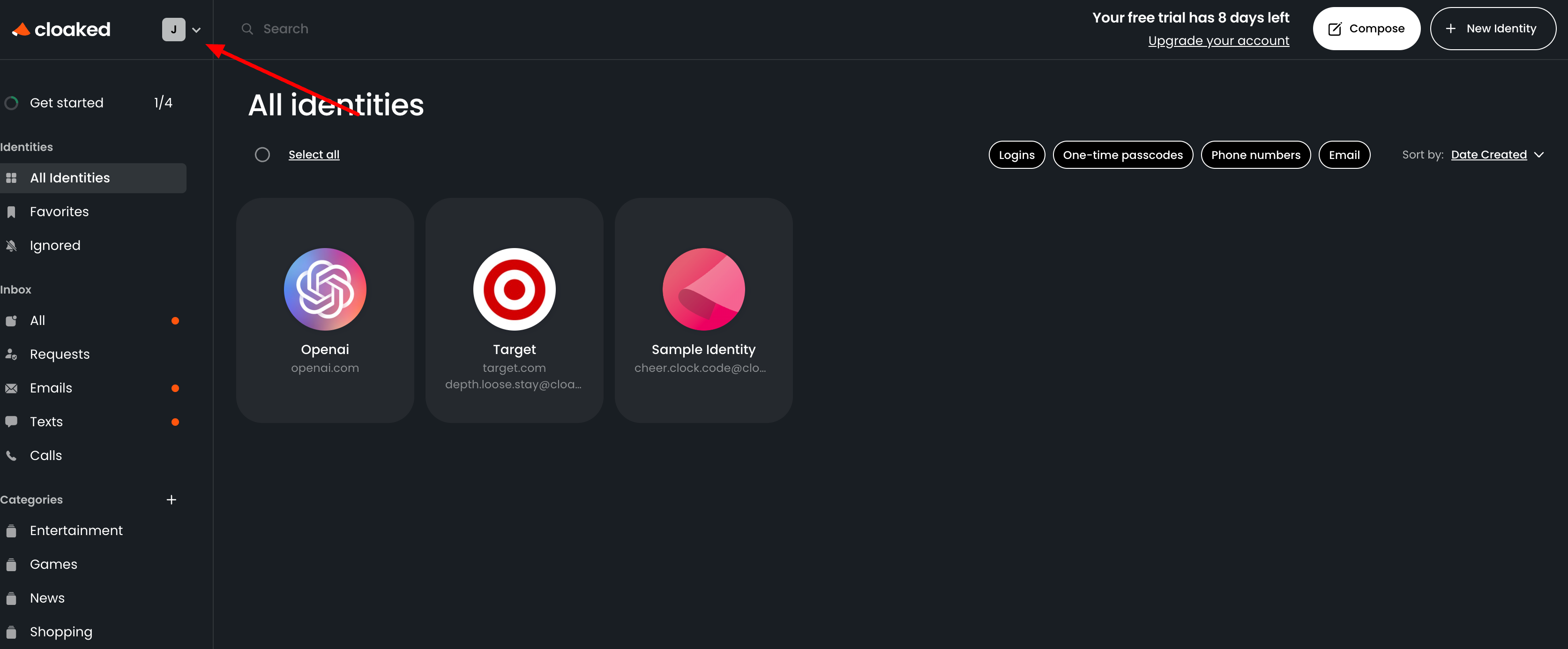The width and height of the screenshot is (1568, 649).
Task: Click the Cloaked logo
Action: [x=61, y=29]
